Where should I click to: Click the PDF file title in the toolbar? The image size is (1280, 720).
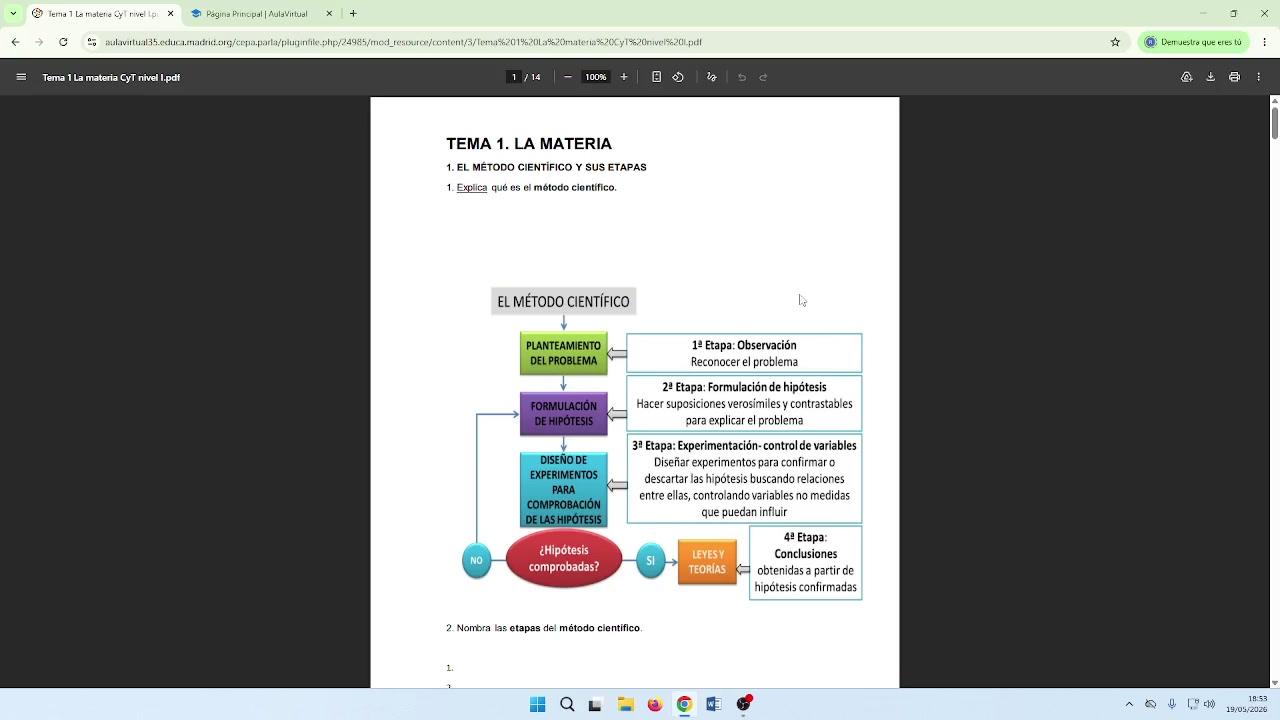111,77
